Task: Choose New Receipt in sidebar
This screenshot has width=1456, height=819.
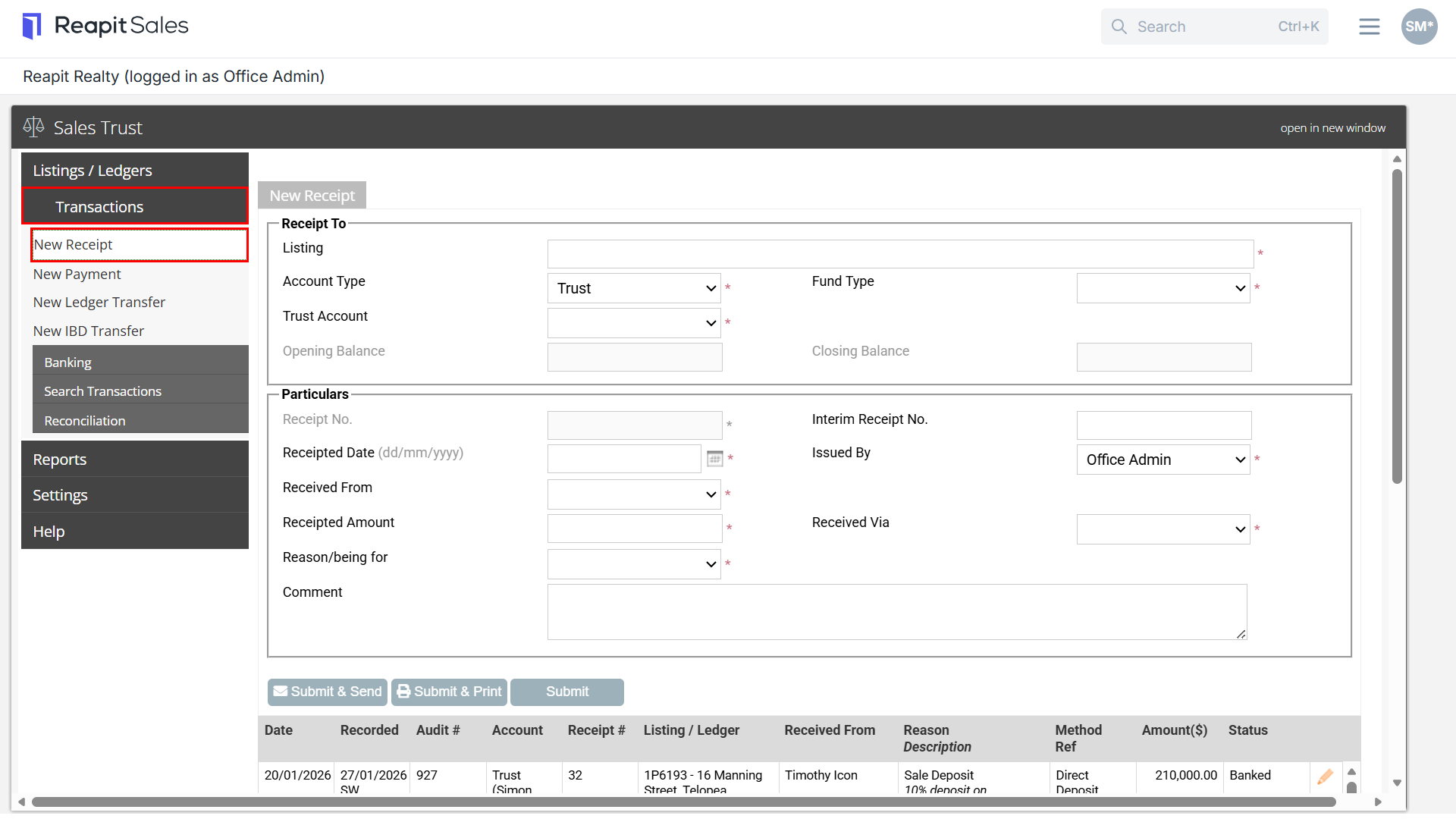Action: pyautogui.click(x=140, y=245)
